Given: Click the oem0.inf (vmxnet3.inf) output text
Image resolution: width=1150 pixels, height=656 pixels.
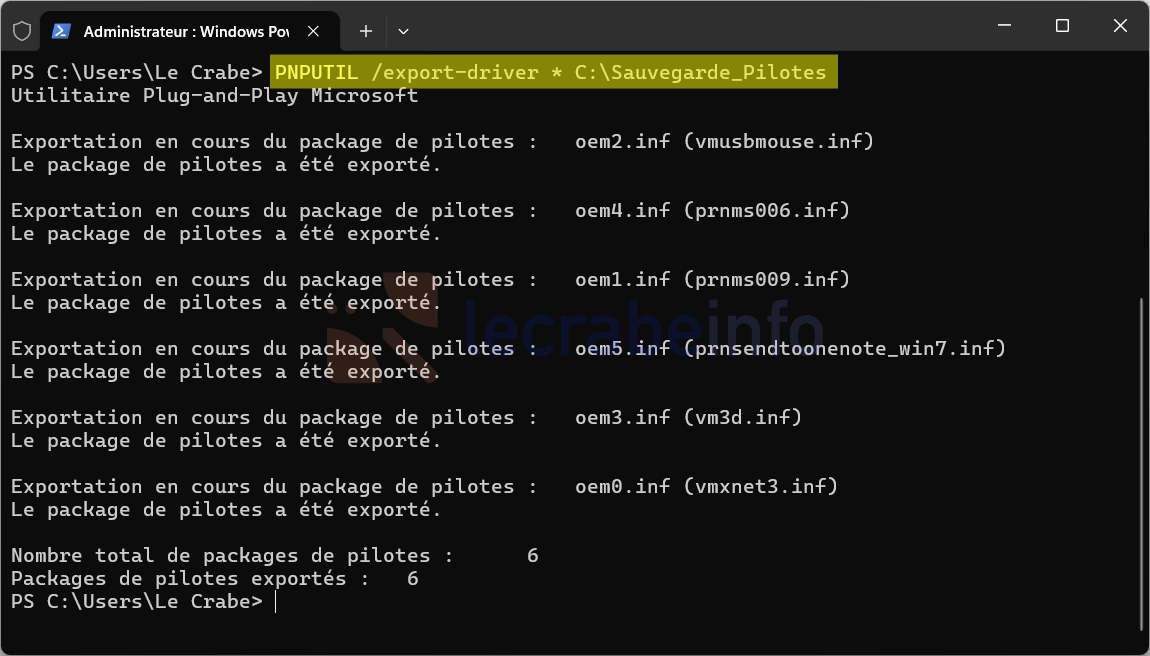Looking at the screenshot, I should [706, 486].
